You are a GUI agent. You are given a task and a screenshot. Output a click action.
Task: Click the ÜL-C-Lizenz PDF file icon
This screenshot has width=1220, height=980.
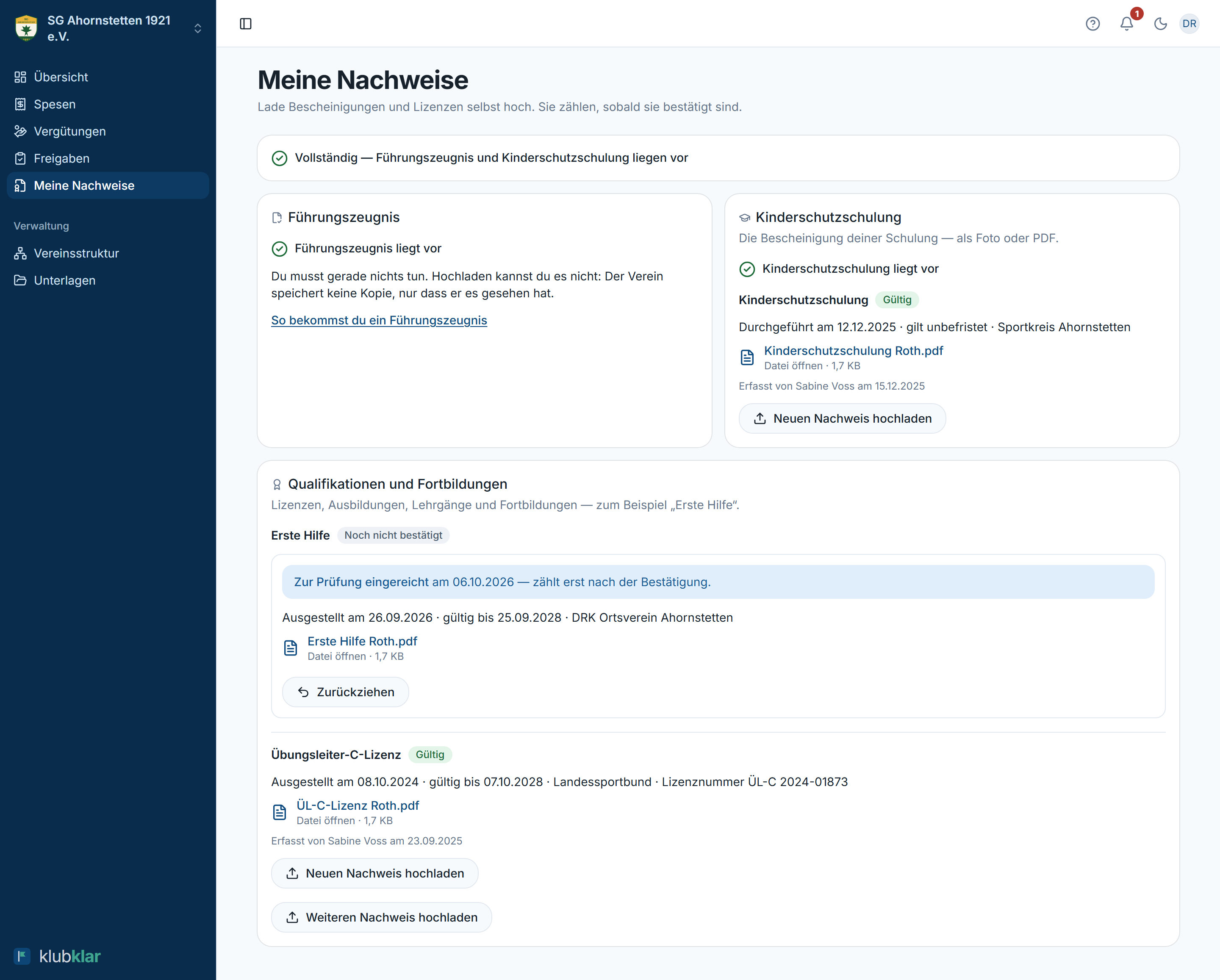pos(280,813)
